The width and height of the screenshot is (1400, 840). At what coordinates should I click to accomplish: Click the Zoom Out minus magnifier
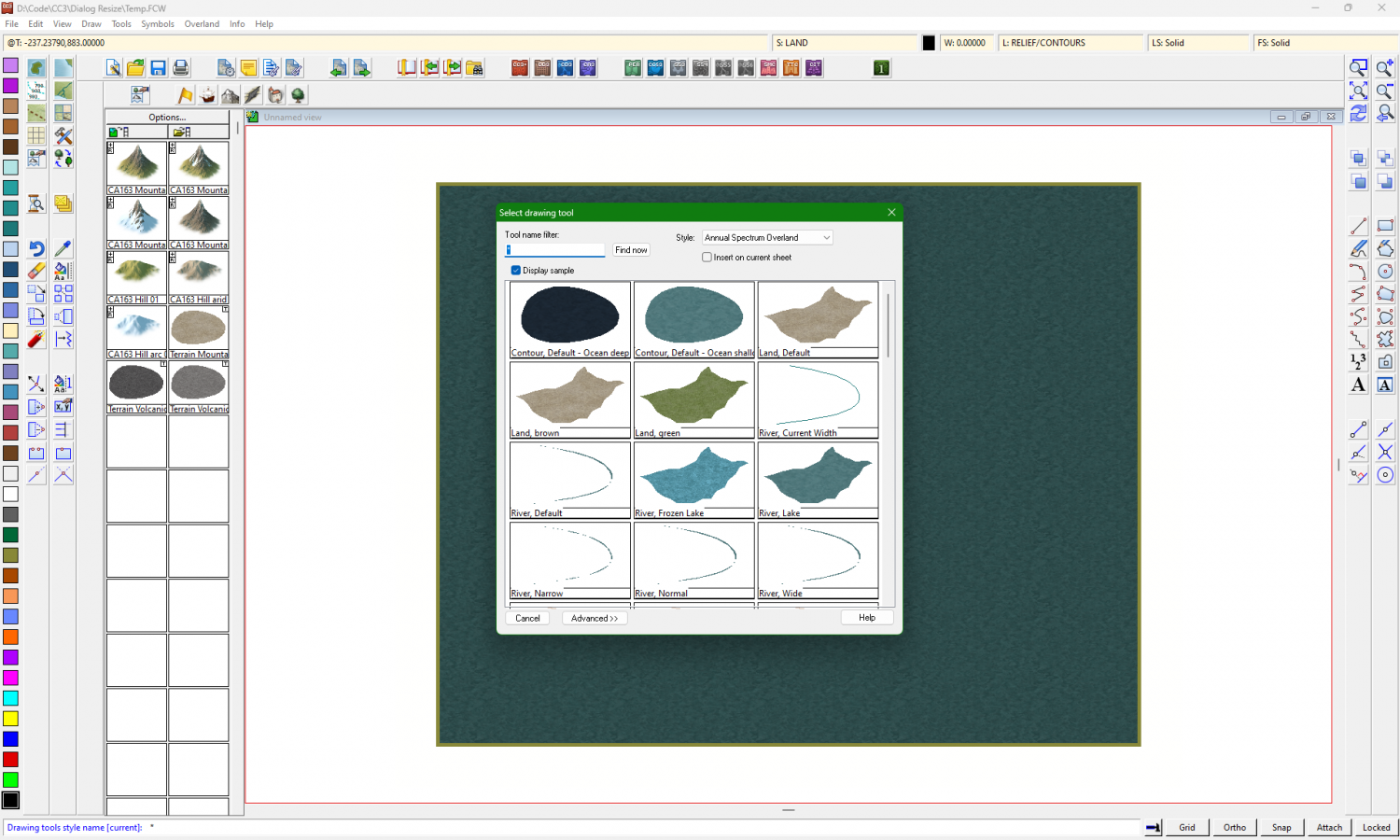coord(1385,91)
